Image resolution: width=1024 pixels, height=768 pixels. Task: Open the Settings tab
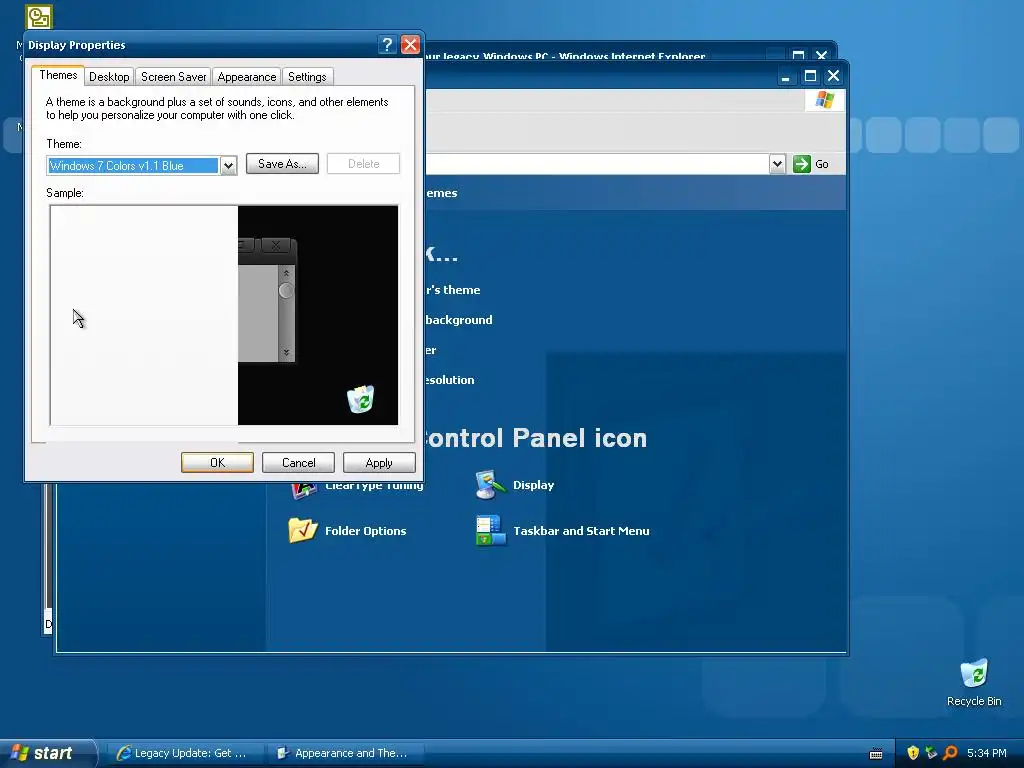(307, 77)
